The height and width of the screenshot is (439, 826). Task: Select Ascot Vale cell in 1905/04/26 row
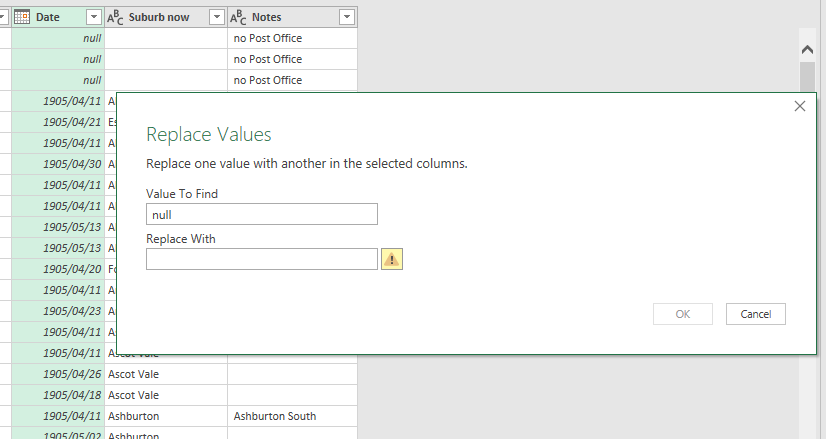pos(166,374)
